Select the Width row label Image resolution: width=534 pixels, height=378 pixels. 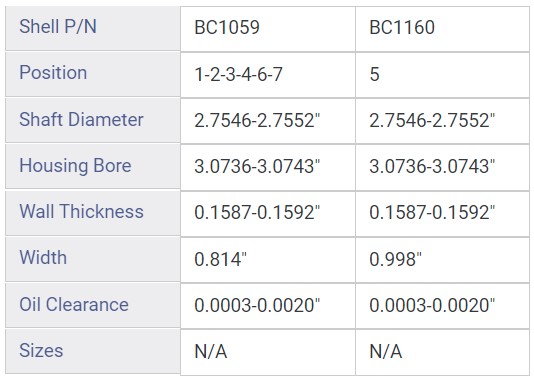point(43,257)
